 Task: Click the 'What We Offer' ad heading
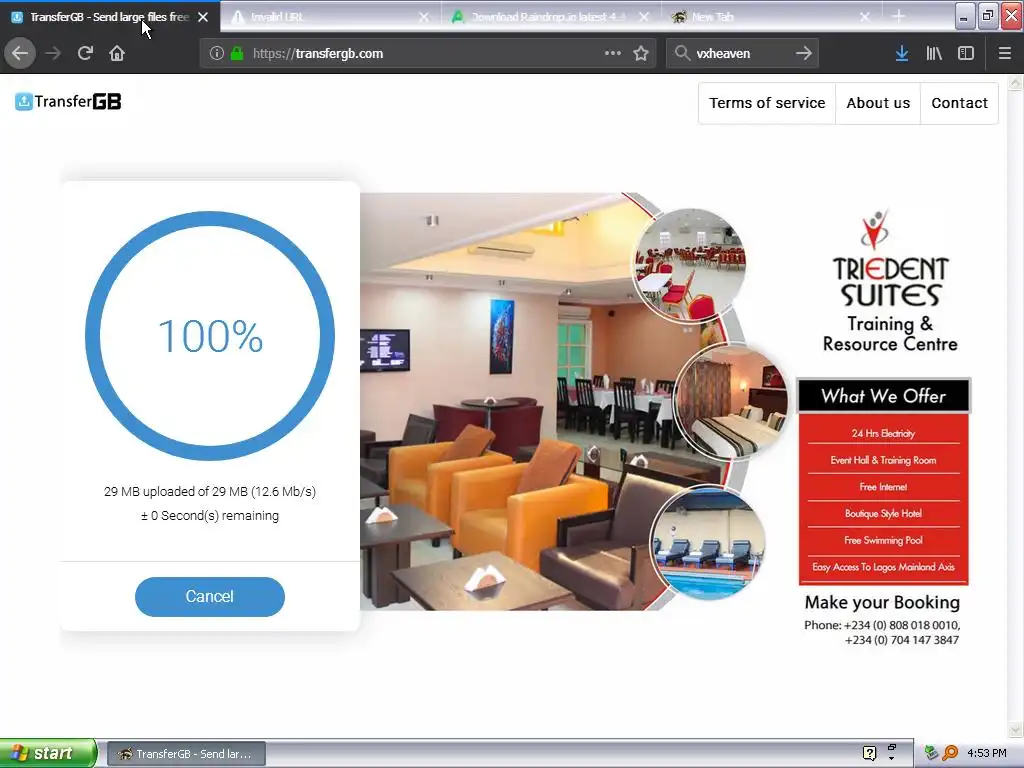coord(883,396)
